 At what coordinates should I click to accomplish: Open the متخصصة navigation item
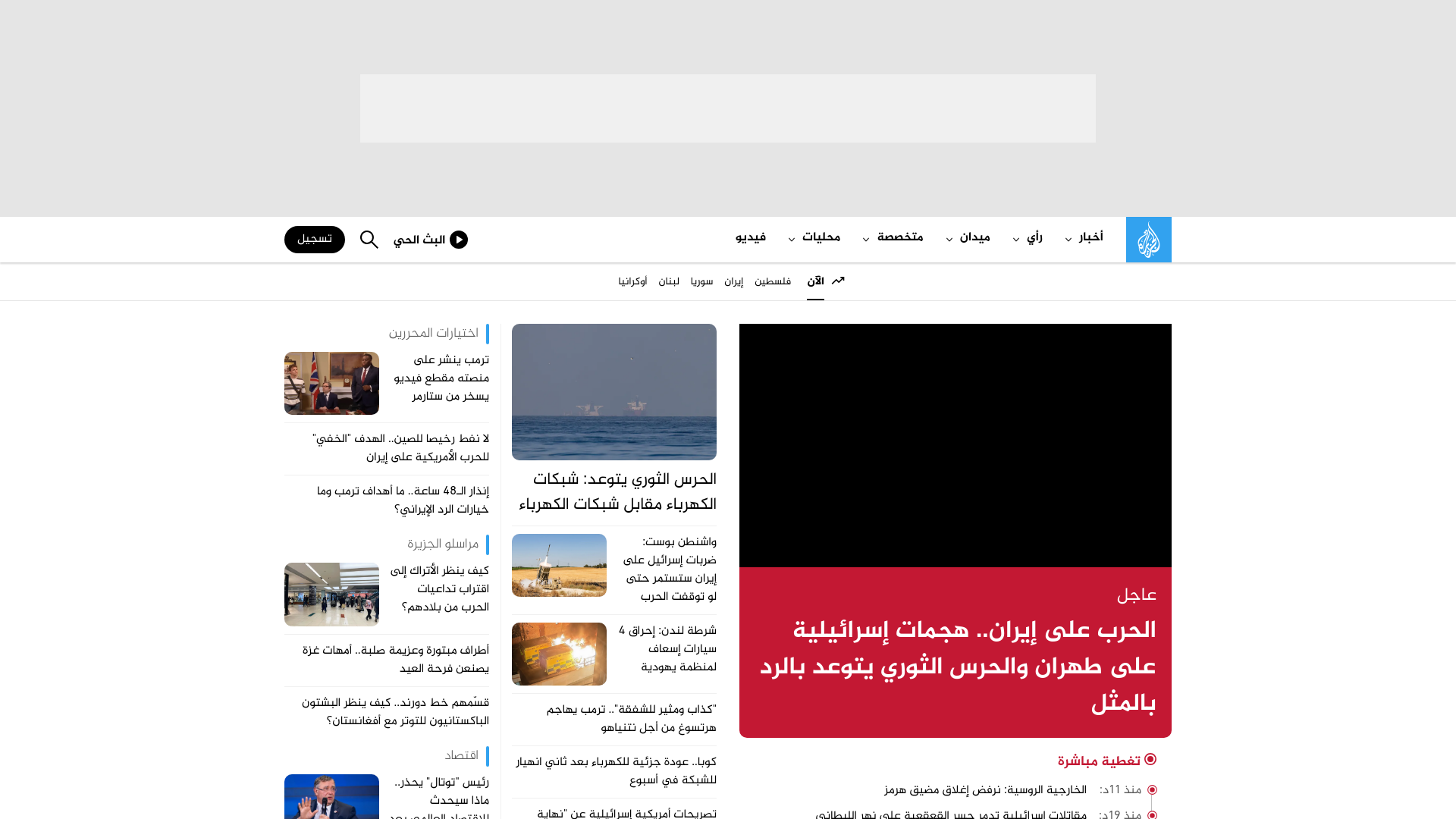900,238
